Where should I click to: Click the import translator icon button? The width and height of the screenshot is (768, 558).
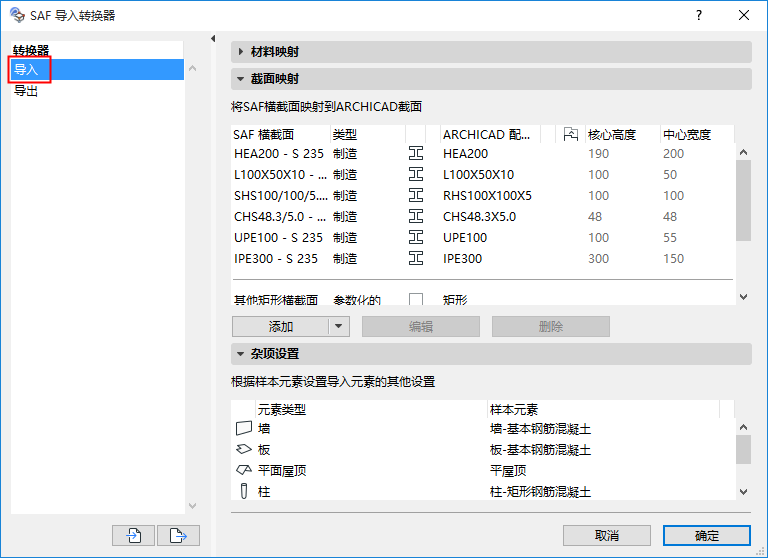pos(133,535)
